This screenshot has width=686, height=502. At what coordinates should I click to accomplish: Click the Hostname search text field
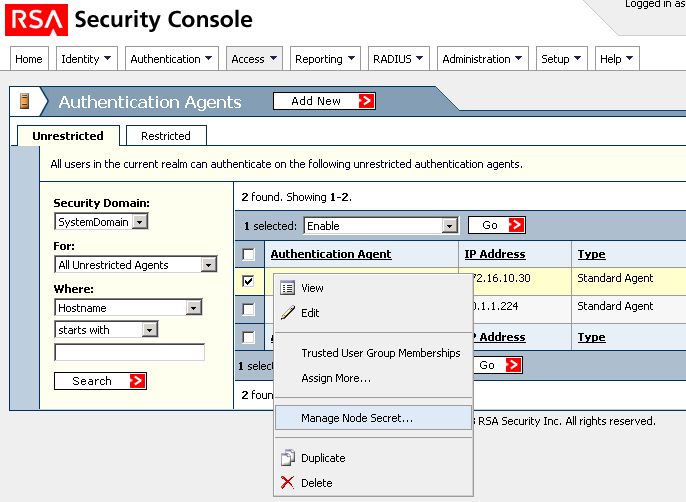pos(130,352)
